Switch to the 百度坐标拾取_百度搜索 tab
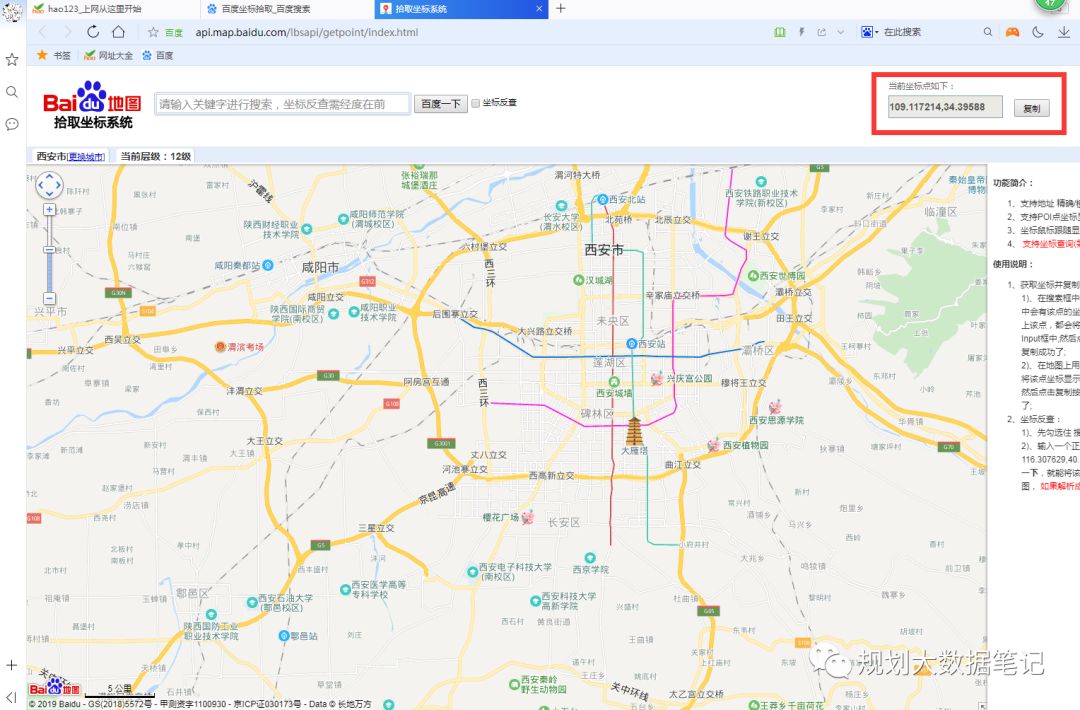Image resolution: width=1080 pixels, height=710 pixels. (288, 9)
